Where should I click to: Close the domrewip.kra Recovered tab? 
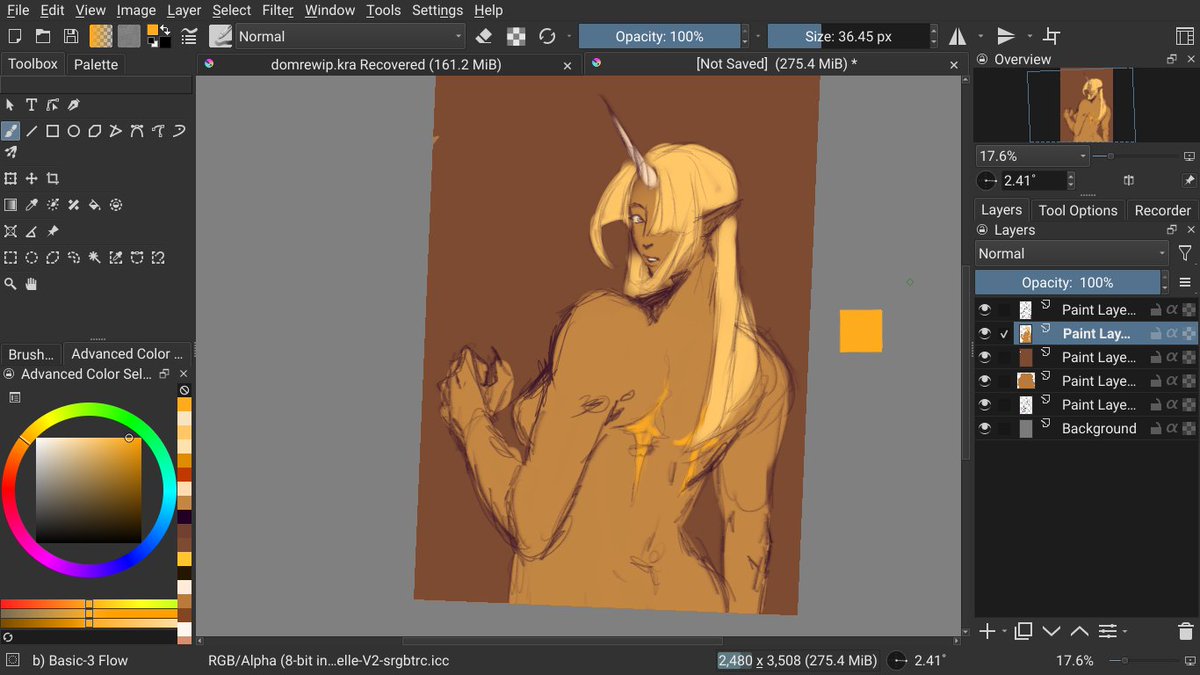pos(568,65)
